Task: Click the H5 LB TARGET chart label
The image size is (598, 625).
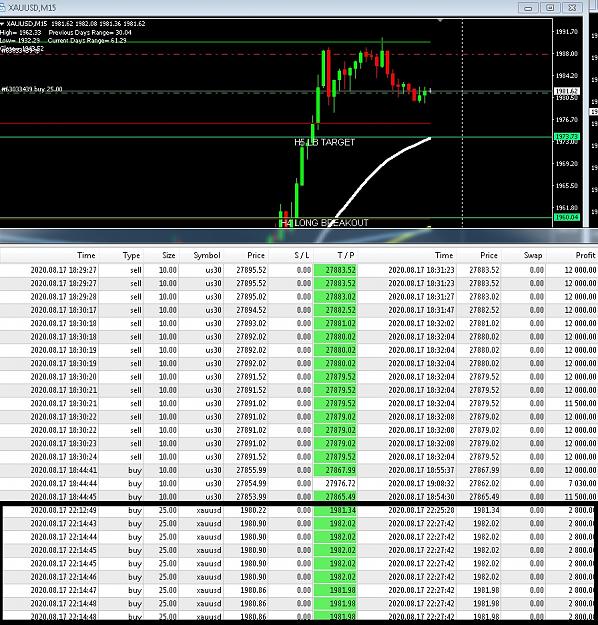Action: click(324, 142)
